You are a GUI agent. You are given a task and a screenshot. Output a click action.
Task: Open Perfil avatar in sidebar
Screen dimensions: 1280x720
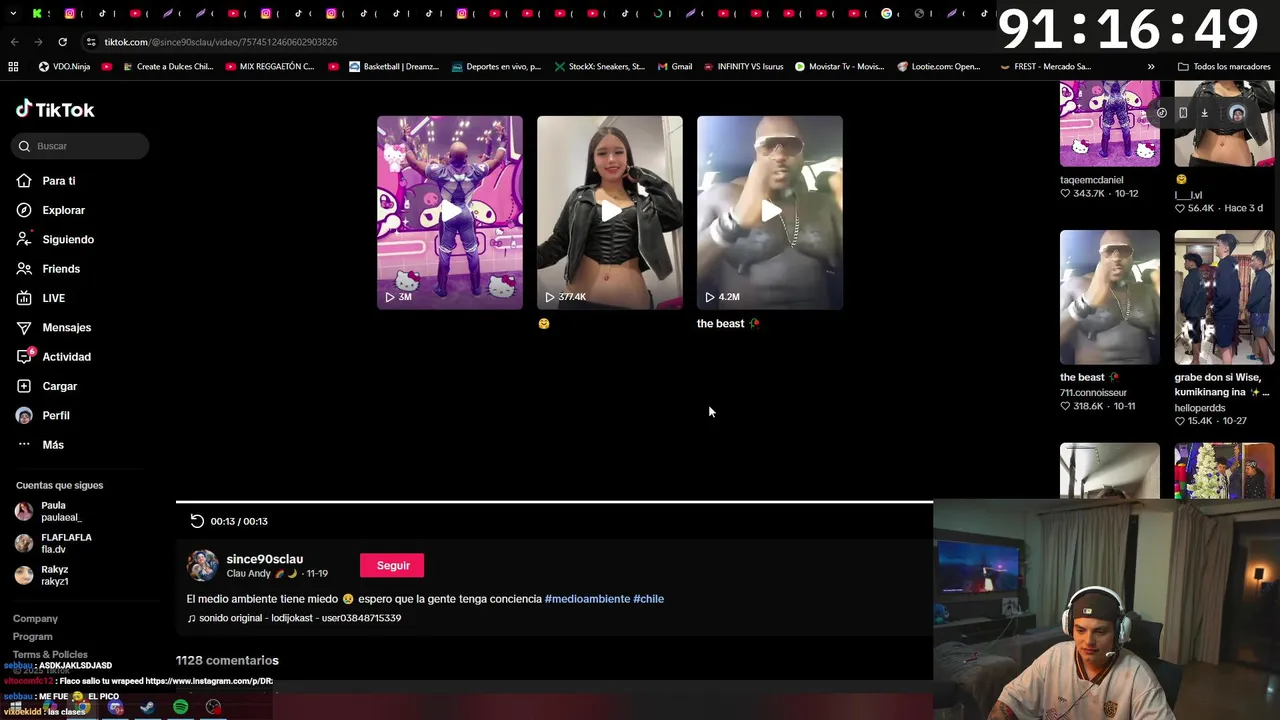click(x=24, y=415)
